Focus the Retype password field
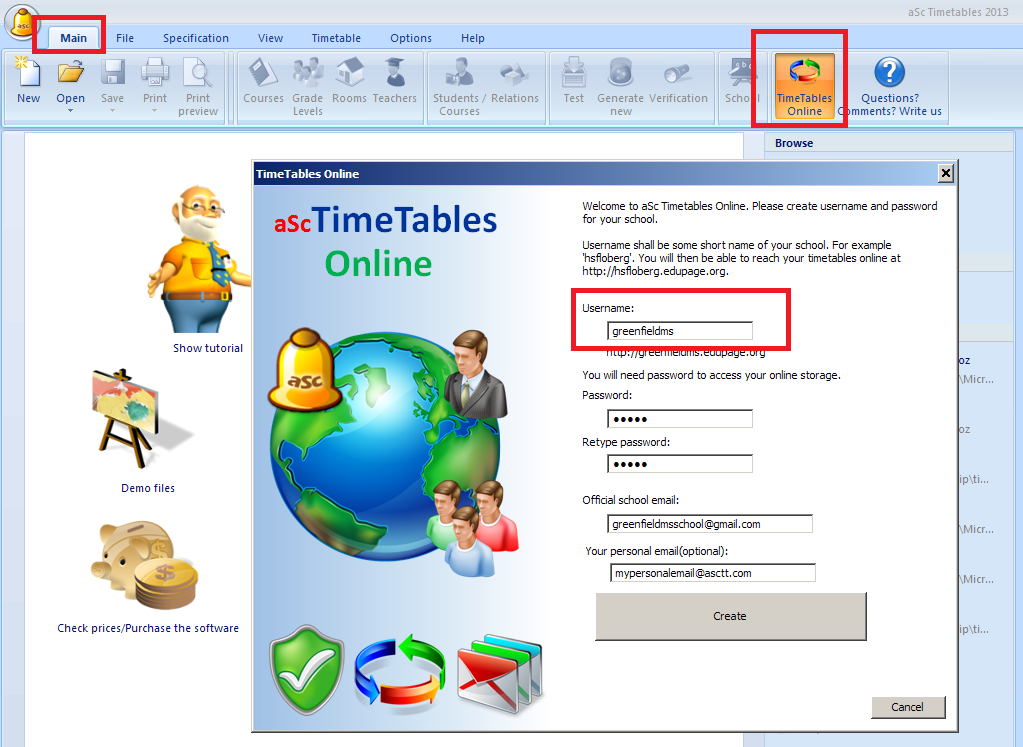 pyautogui.click(x=680, y=464)
